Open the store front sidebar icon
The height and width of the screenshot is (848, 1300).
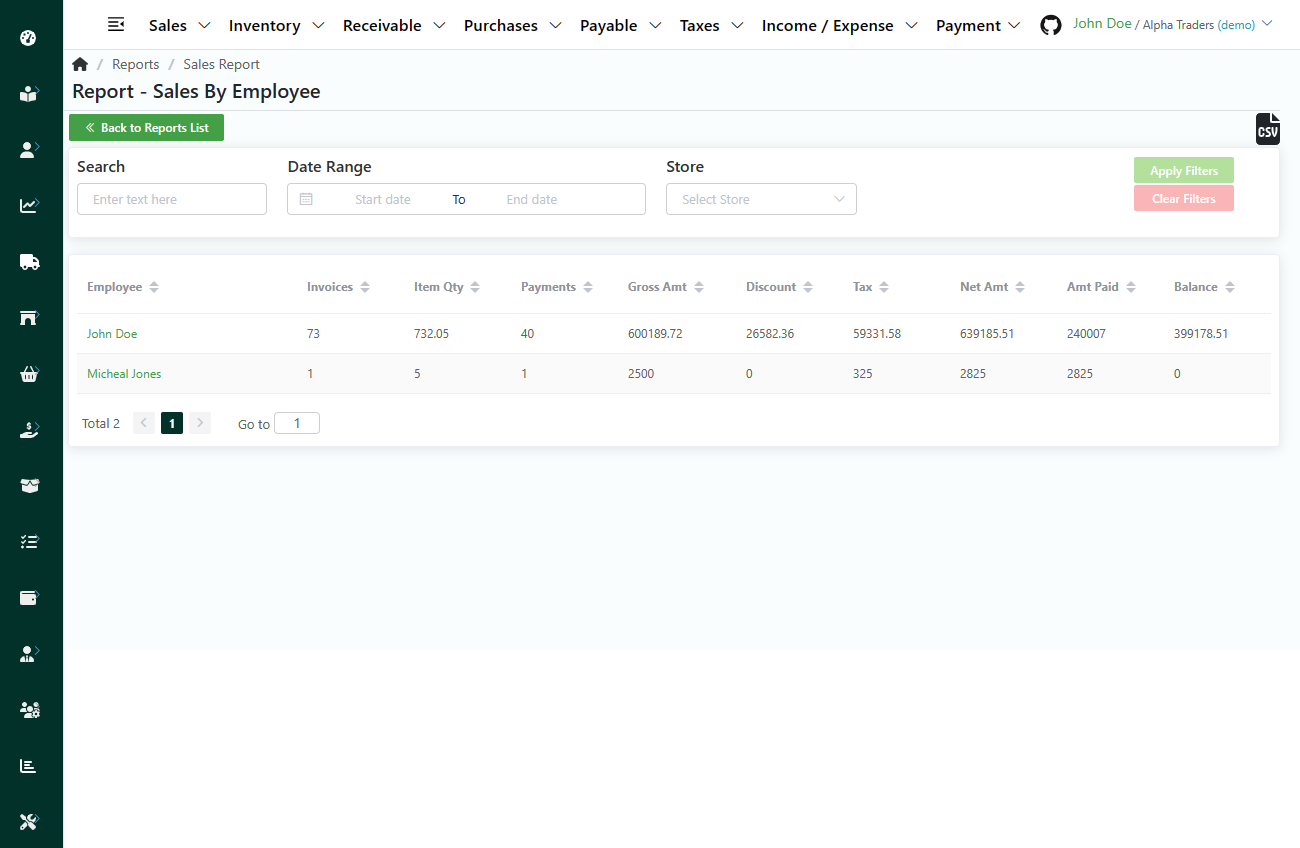tap(29, 318)
